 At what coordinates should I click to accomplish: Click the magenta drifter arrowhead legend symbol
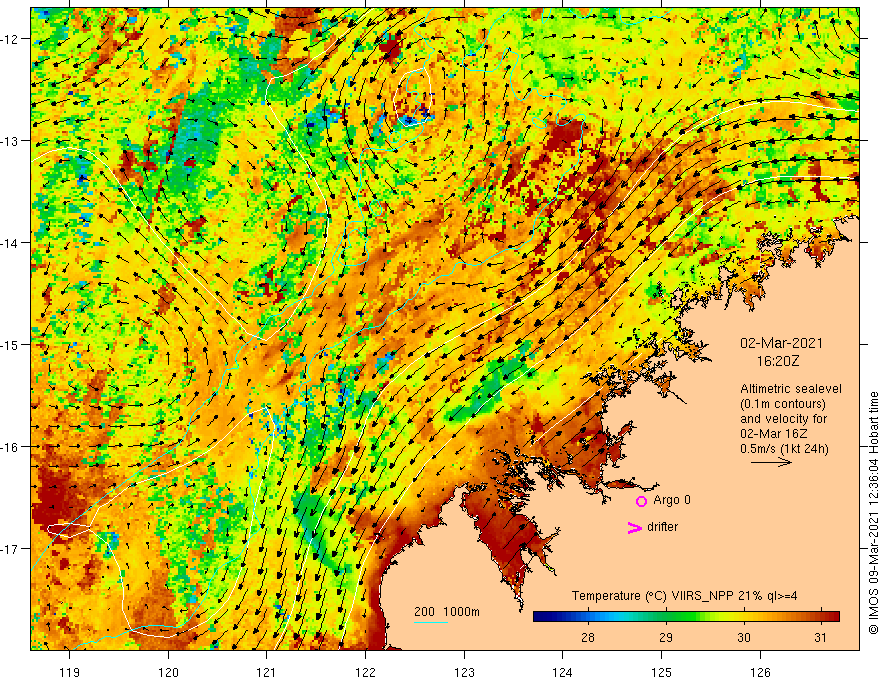coord(634,527)
